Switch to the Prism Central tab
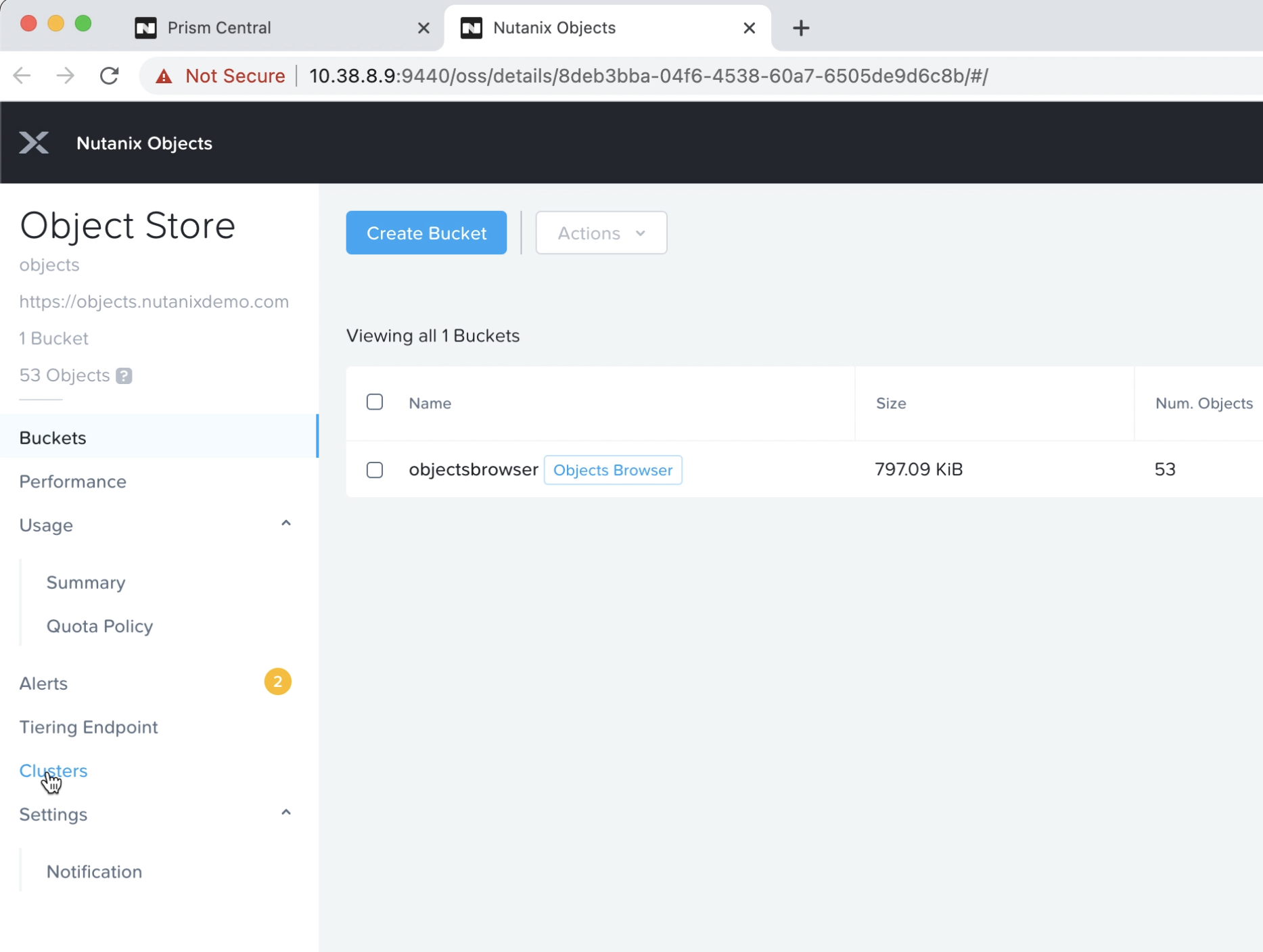Screen dimensions: 1263x952 pyautogui.click(x=219, y=28)
